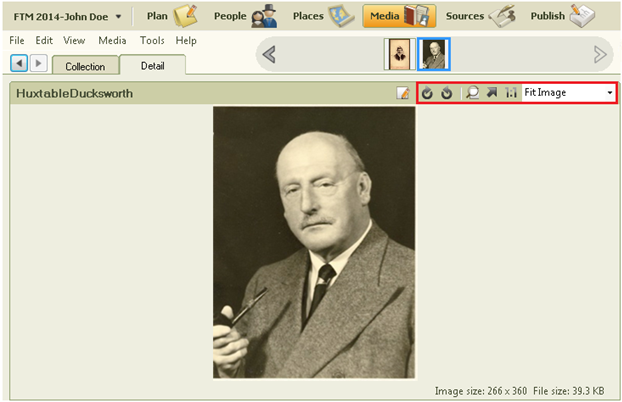Switch to the Collection tab

click(x=84, y=66)
